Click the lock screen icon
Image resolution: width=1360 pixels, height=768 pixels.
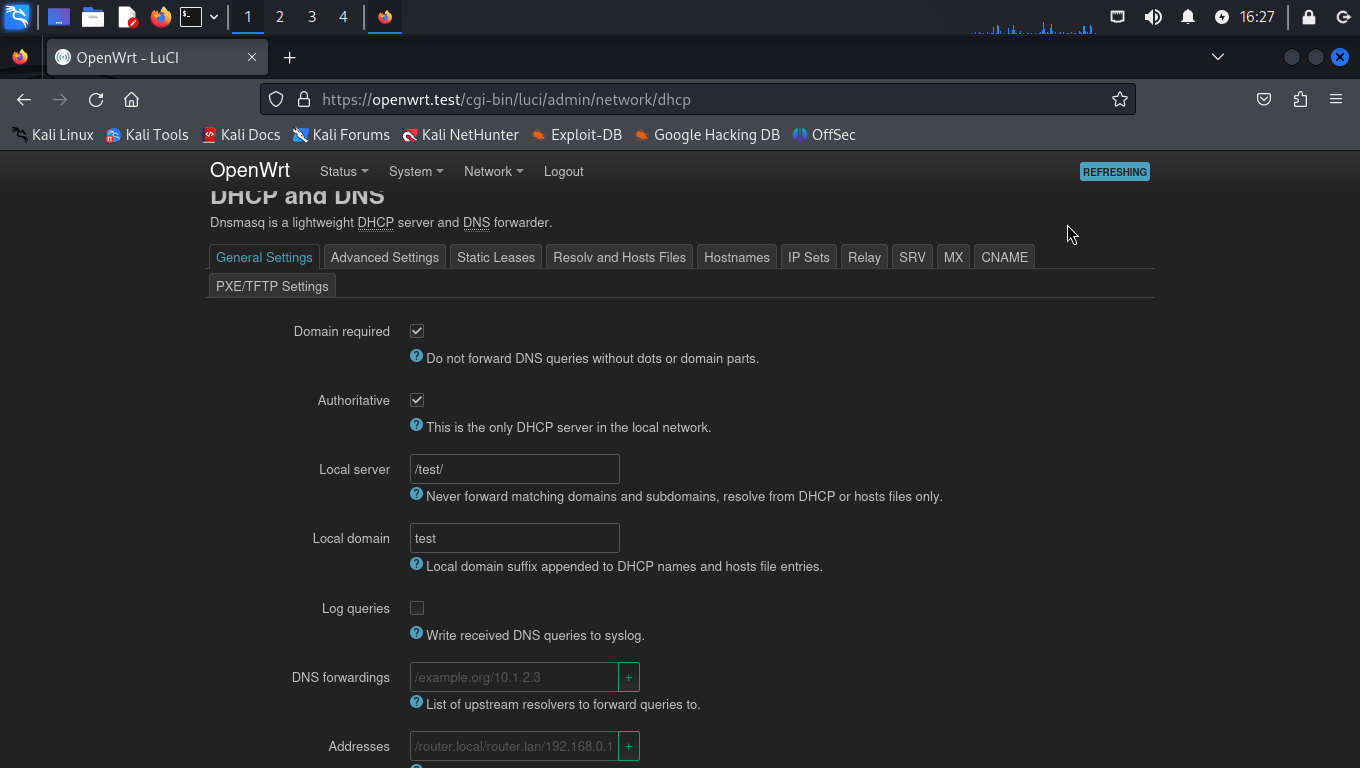pyautogui.click(x=1309, y=17)
